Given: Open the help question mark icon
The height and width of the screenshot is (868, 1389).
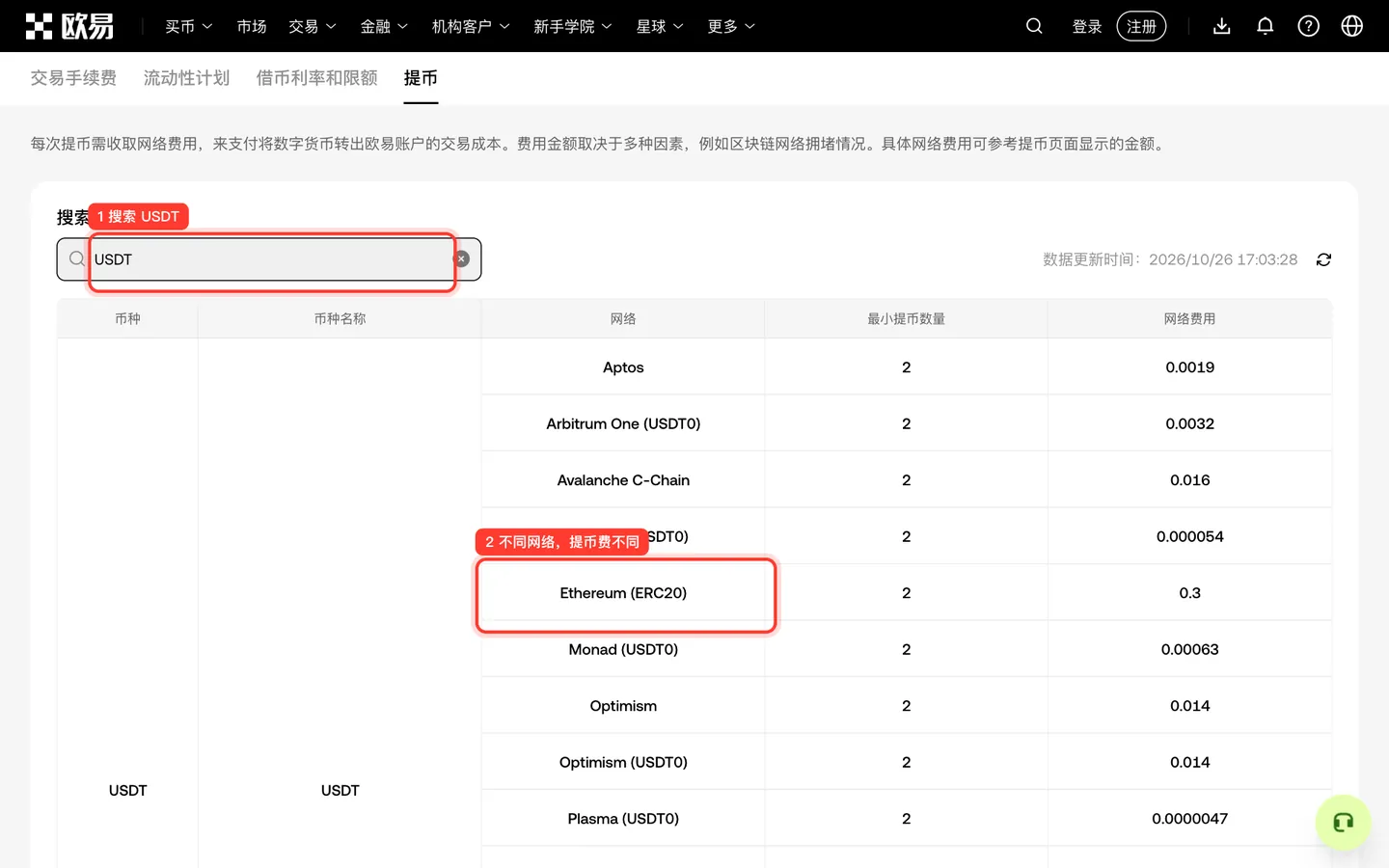Looking at the screenshot, I should [x=1309, y=26].
